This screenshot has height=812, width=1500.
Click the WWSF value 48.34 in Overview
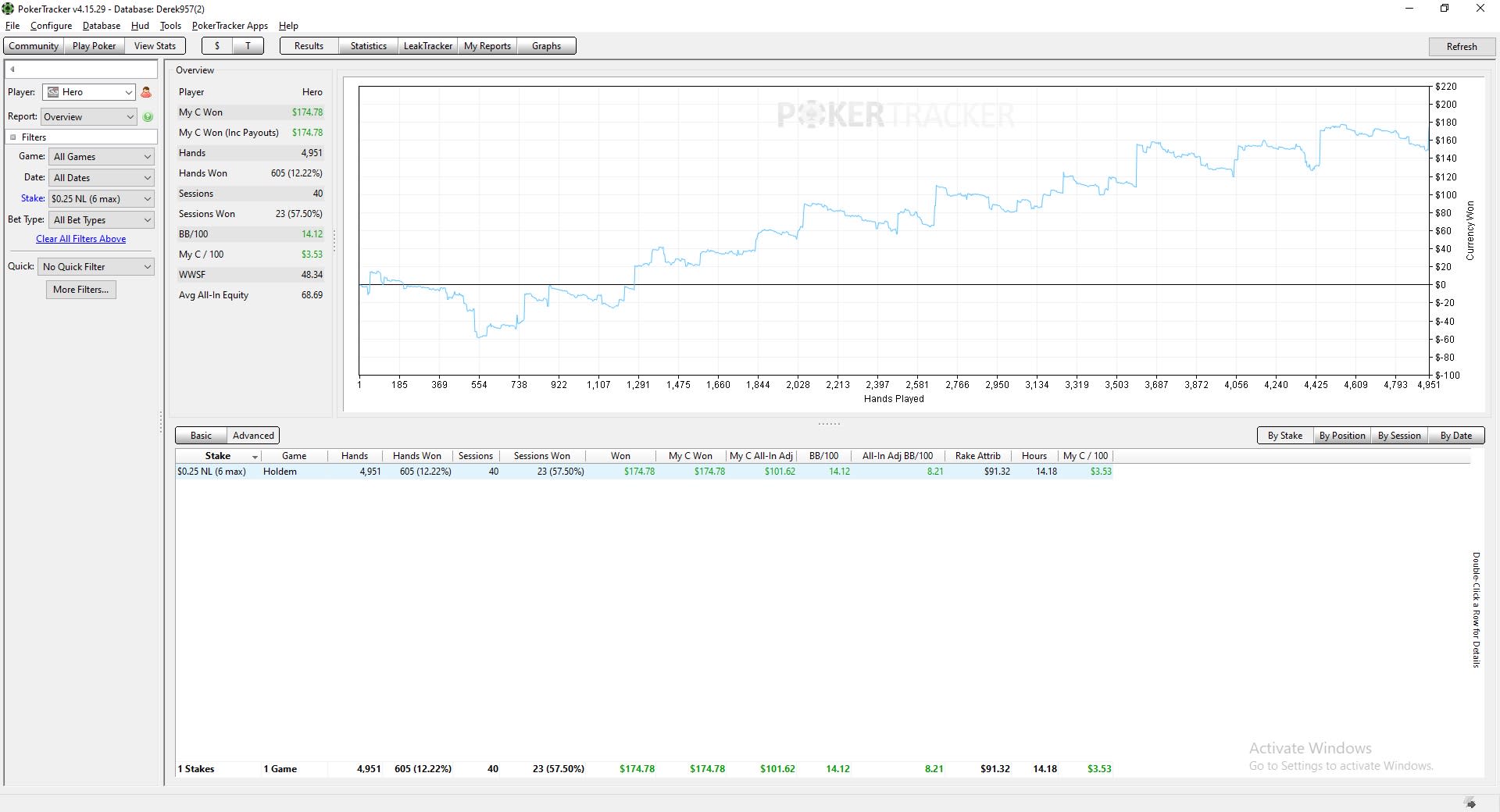pyautogui.click(x=312, y=275)
